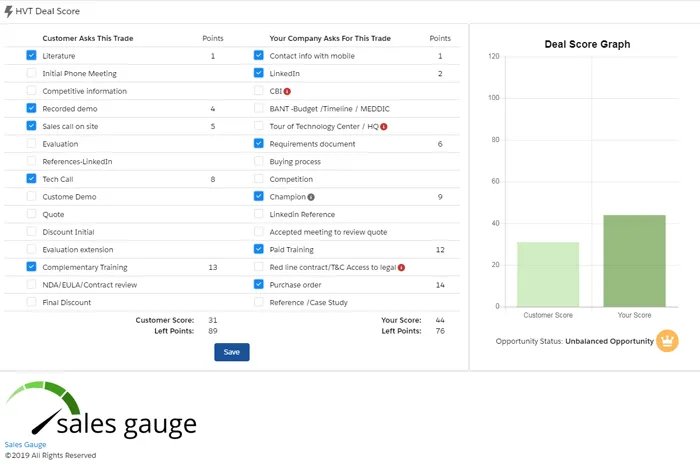Image resolution: width=700 pixels, height=467 pixels.
Task: Check the BANT -Budget /Timeline / MEDDIC checkbox
Action: click(258, 108)
